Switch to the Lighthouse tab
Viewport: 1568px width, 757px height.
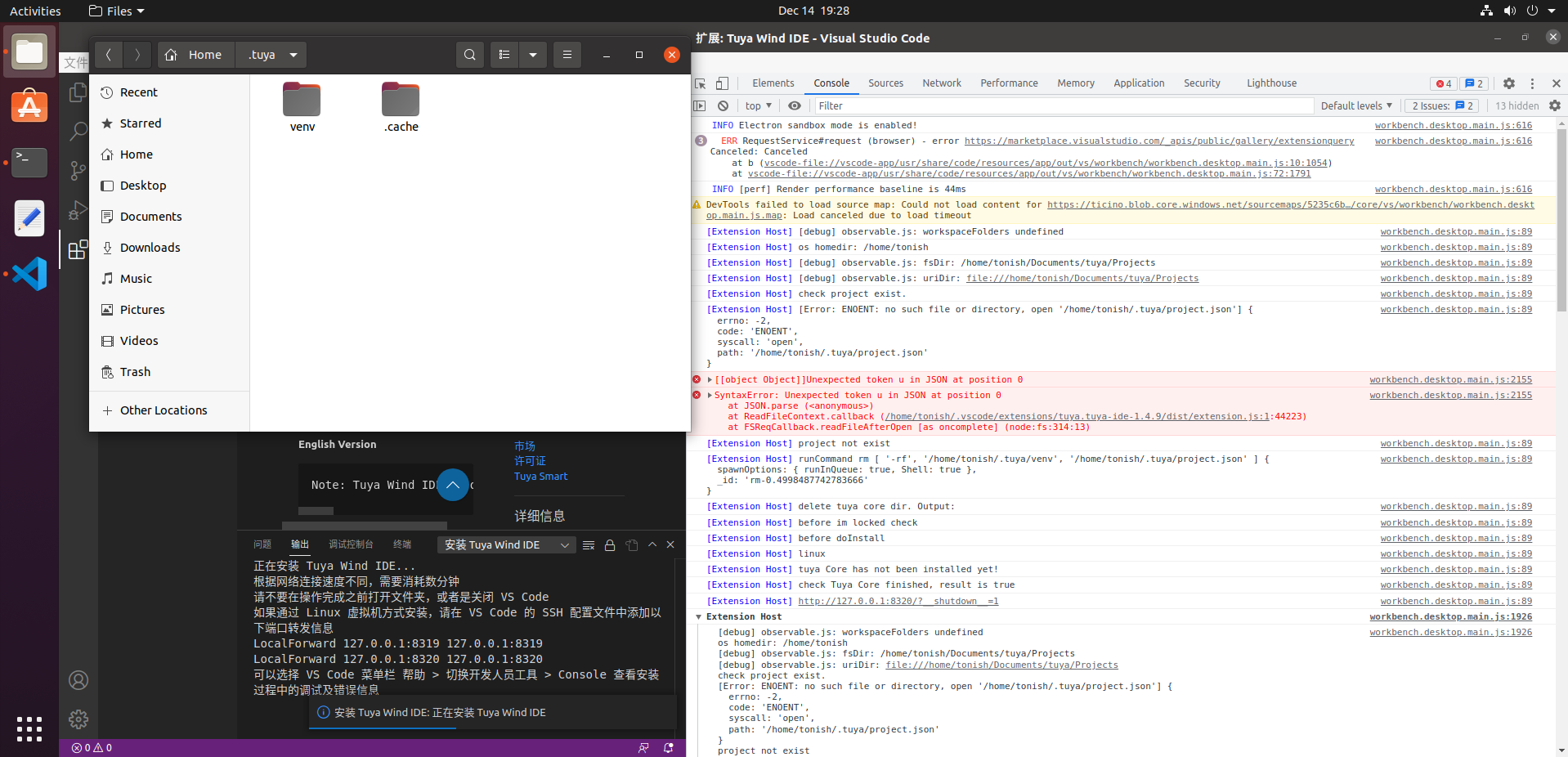(1271, 83)
